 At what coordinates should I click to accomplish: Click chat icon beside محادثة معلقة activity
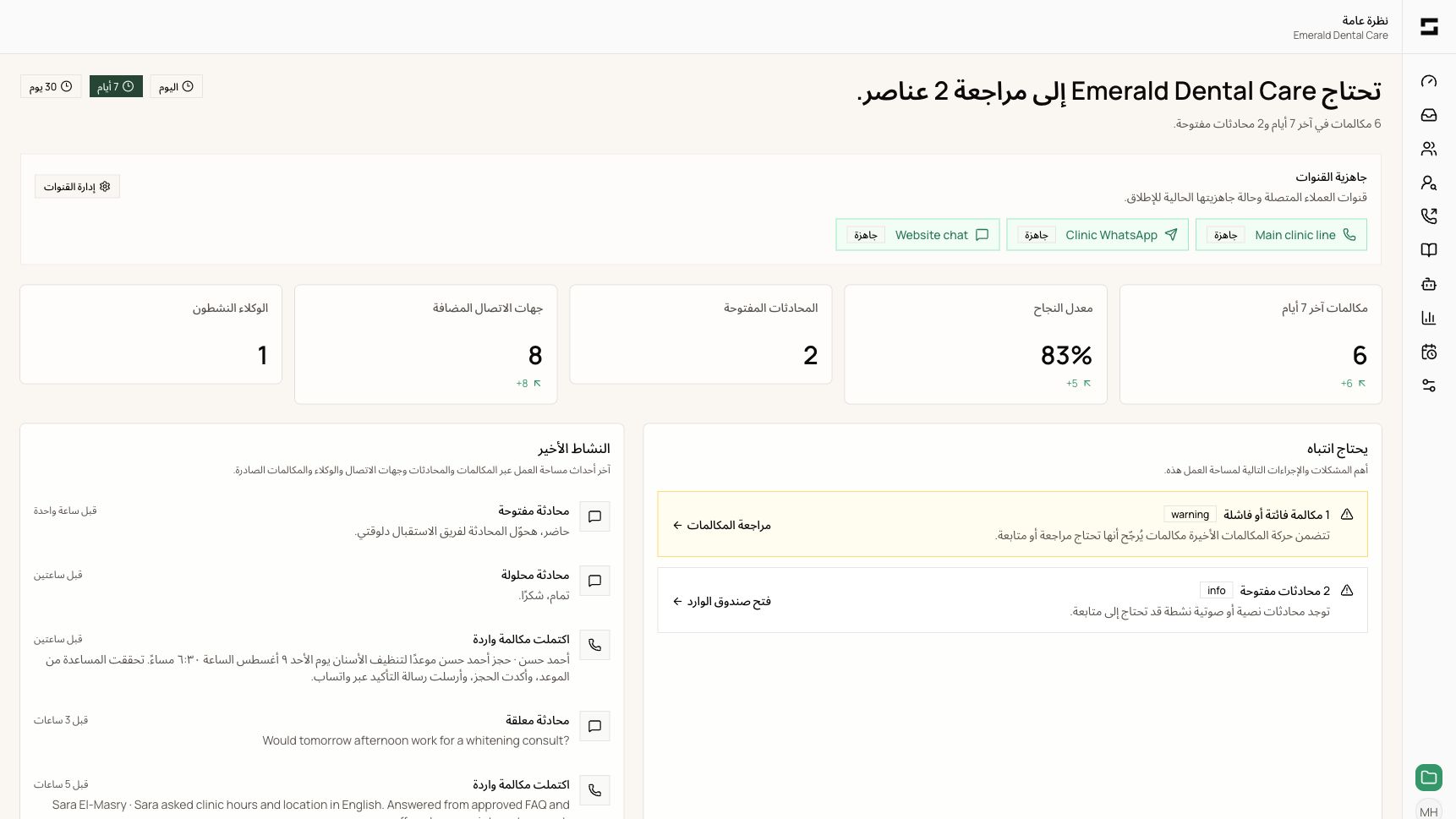[595, 726]
